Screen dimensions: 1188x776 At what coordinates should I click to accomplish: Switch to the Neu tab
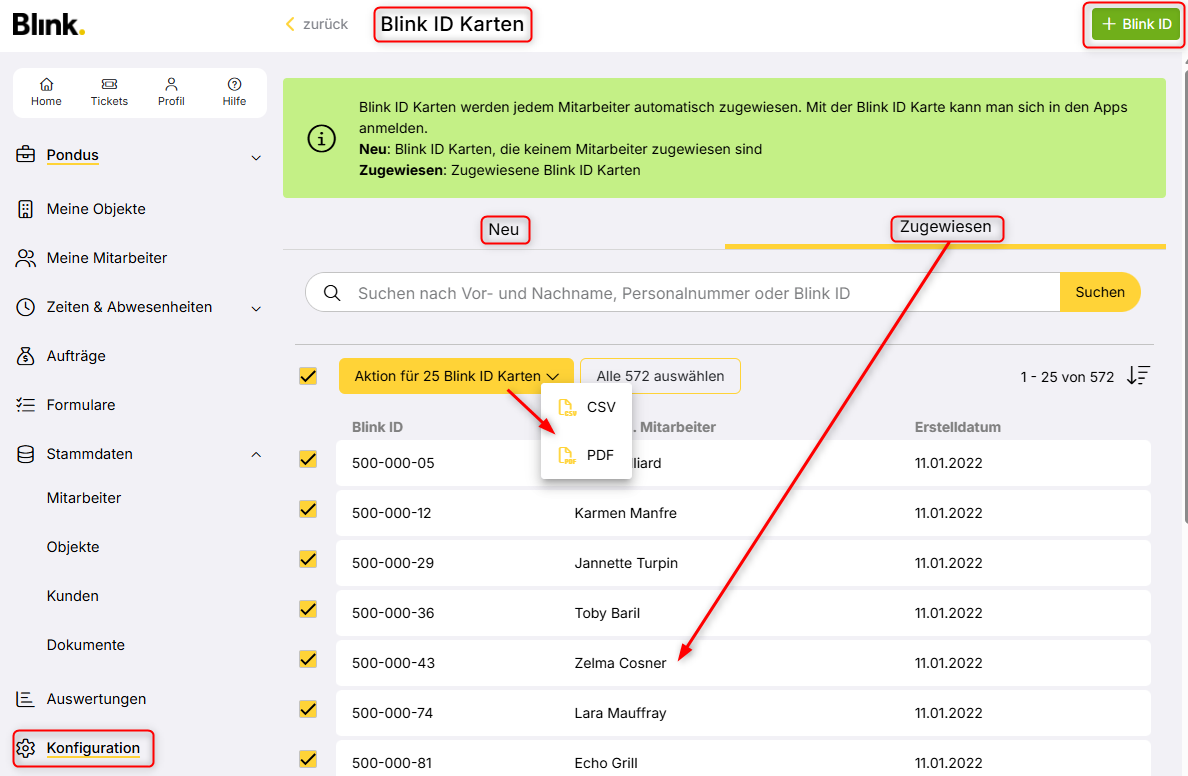pos(504,230)
